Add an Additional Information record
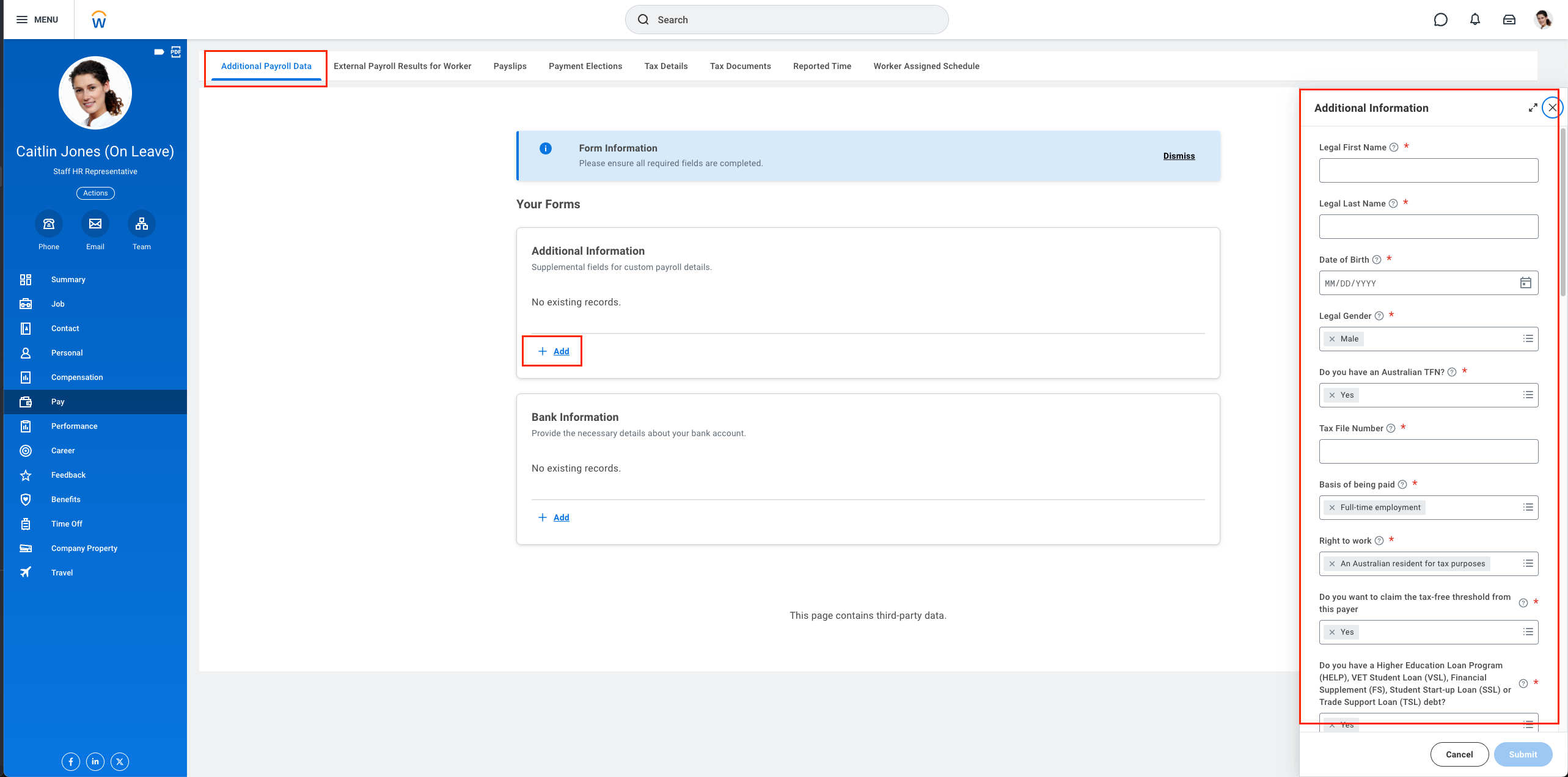 point(553,351)
